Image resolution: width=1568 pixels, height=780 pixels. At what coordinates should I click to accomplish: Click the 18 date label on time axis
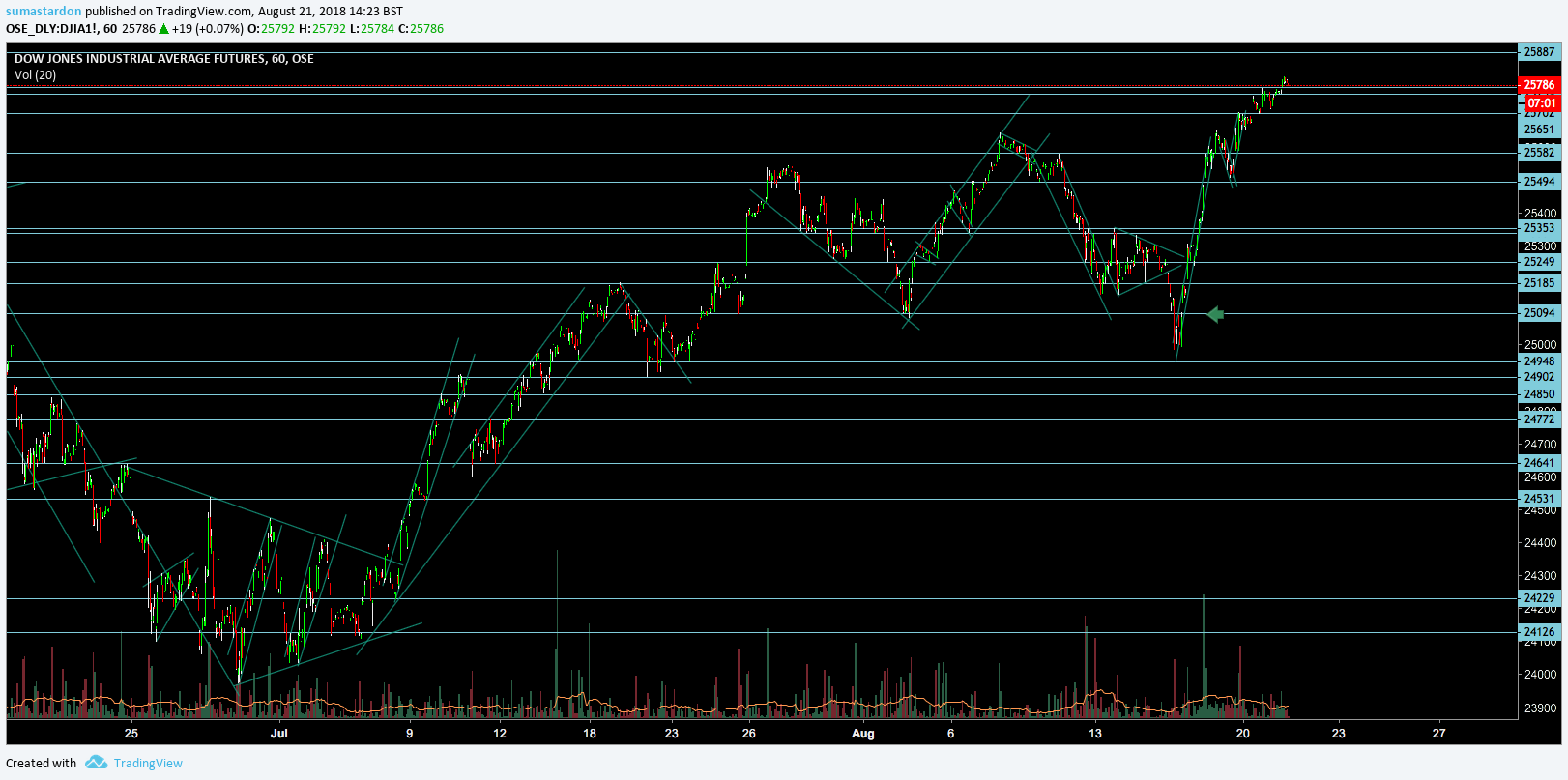pyautogui.click(x=590, y=734)
